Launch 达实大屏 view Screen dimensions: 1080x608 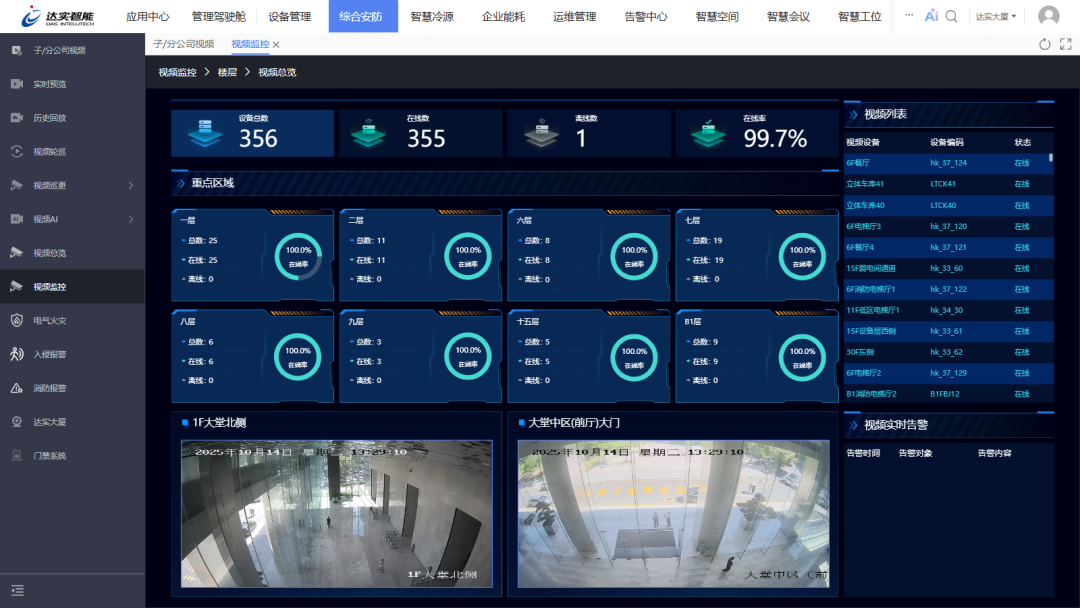tap(60, 422)
